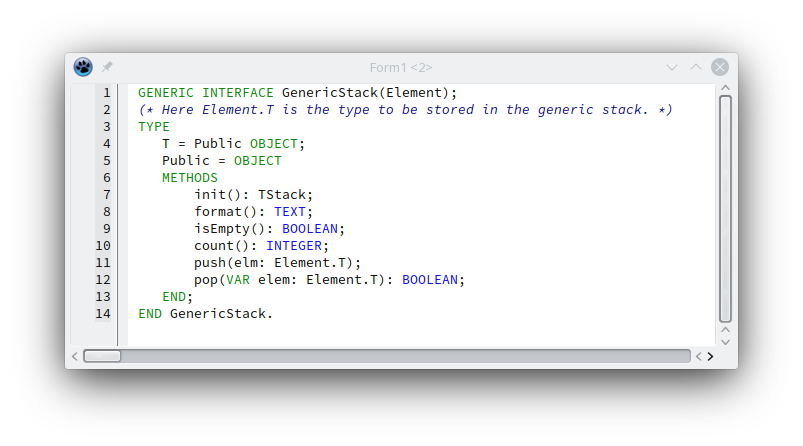
Task: Click the METHODS keyword
Action: tap(190, 178)
